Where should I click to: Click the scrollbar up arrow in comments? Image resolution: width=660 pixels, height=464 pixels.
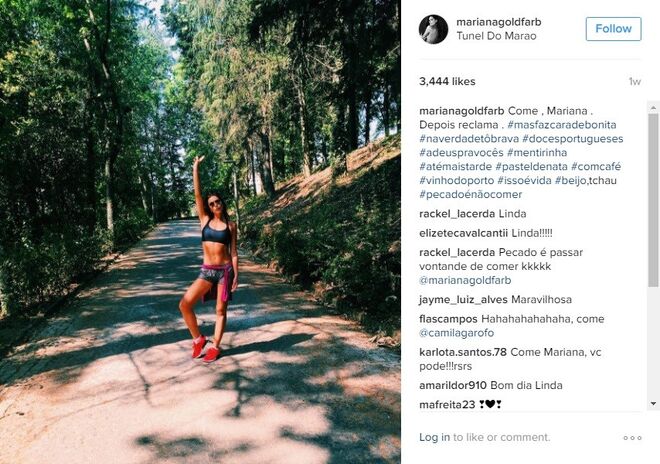click(653, 108)
